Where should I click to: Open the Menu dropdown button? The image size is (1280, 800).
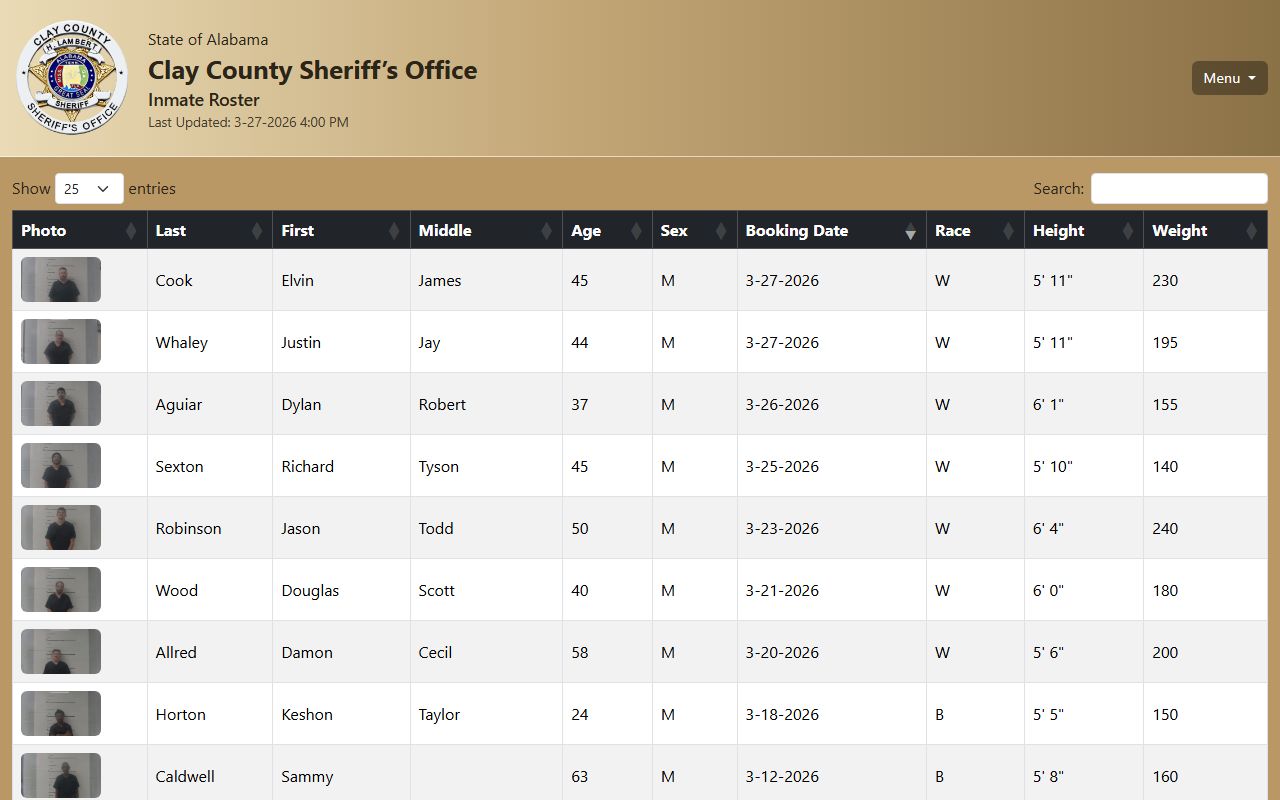[x=1229, y=78]
